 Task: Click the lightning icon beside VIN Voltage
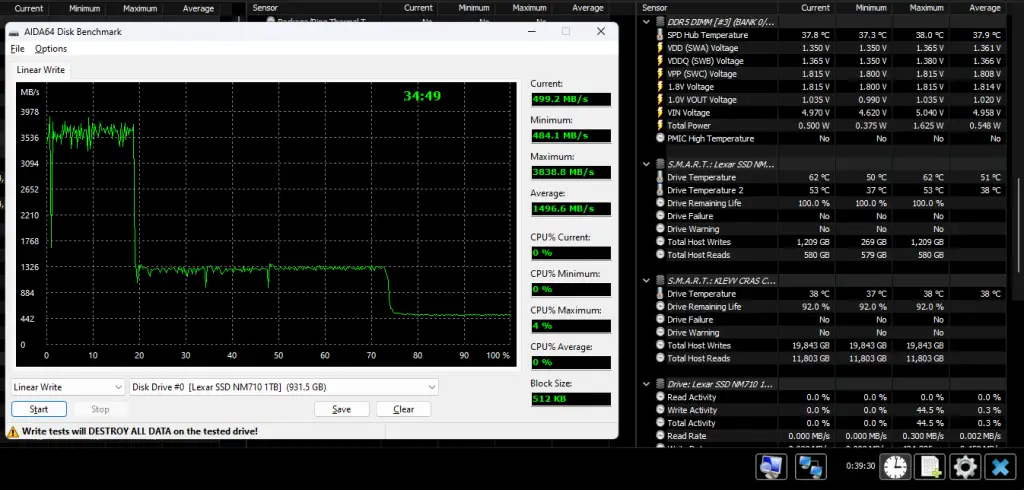pyautogui.click(x=660, y=113)
